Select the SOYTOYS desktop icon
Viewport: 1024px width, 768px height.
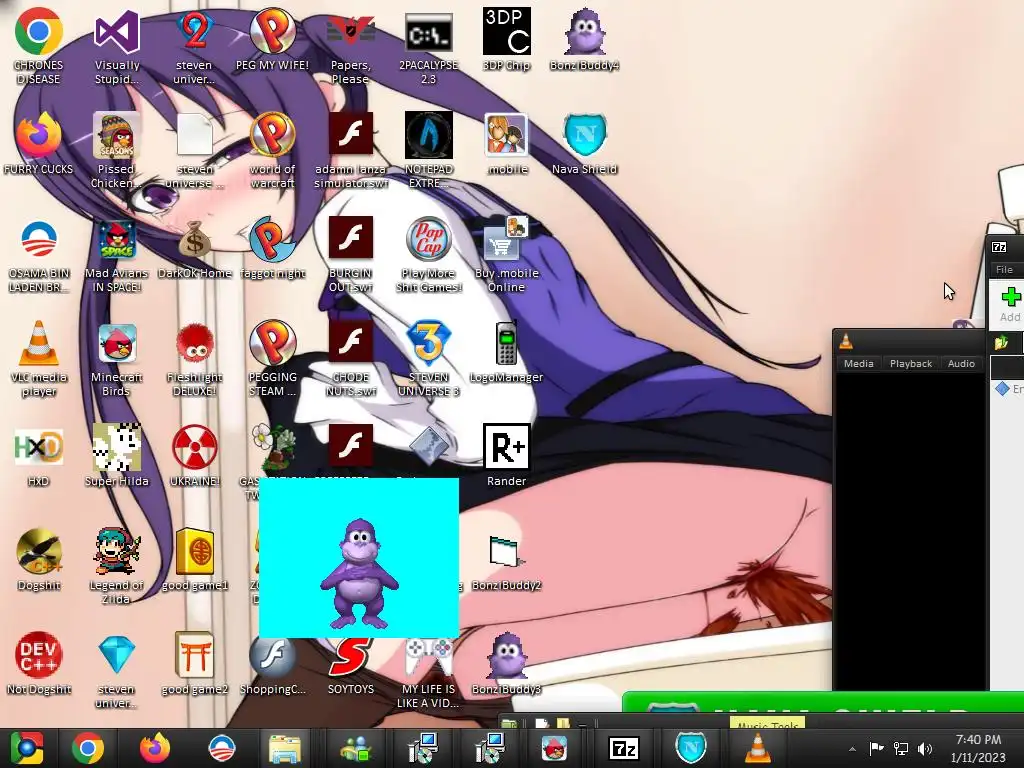[351, 656]
